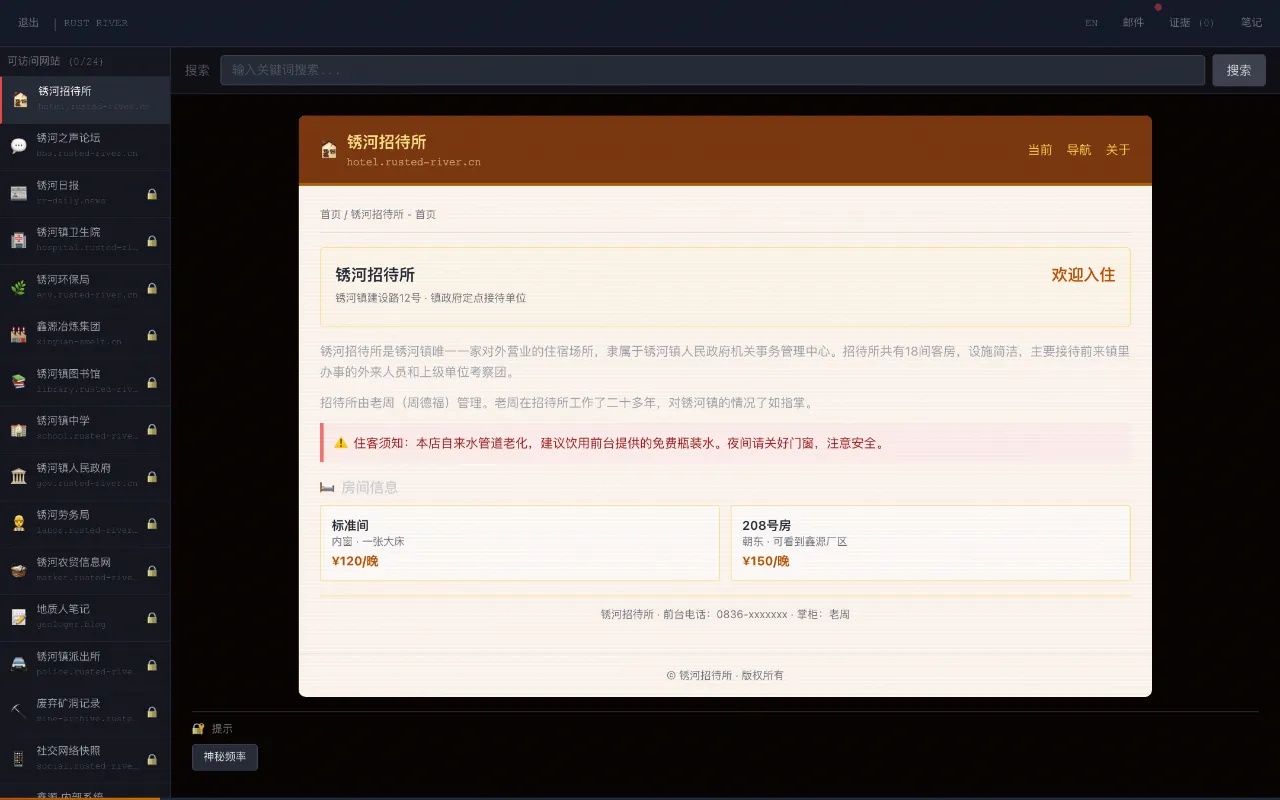
Task: Click the 锈河之声论坛 speech bubble icon
Action: [19, 146]
